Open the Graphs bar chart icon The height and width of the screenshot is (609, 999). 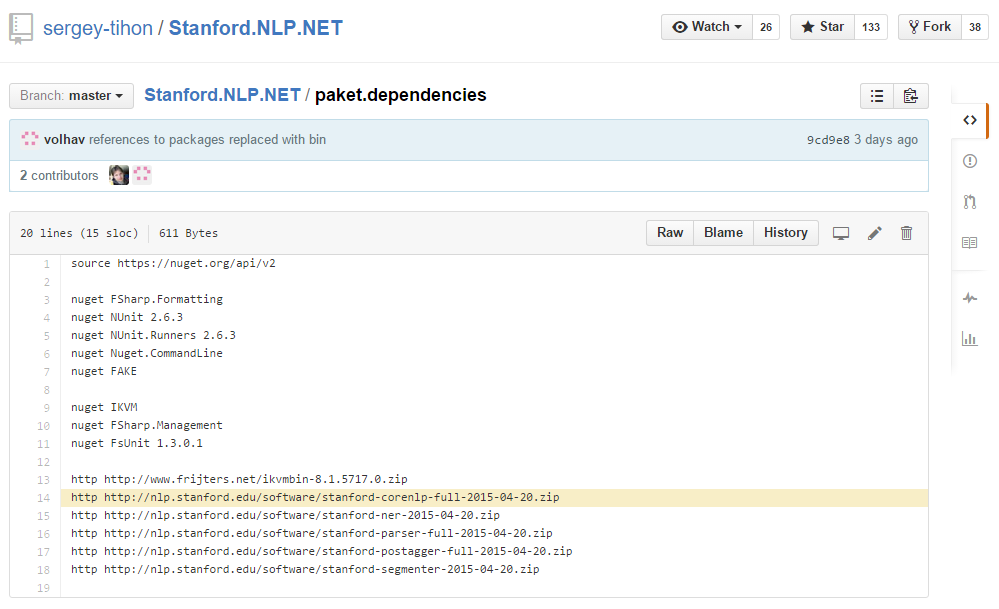click(970, 339)
